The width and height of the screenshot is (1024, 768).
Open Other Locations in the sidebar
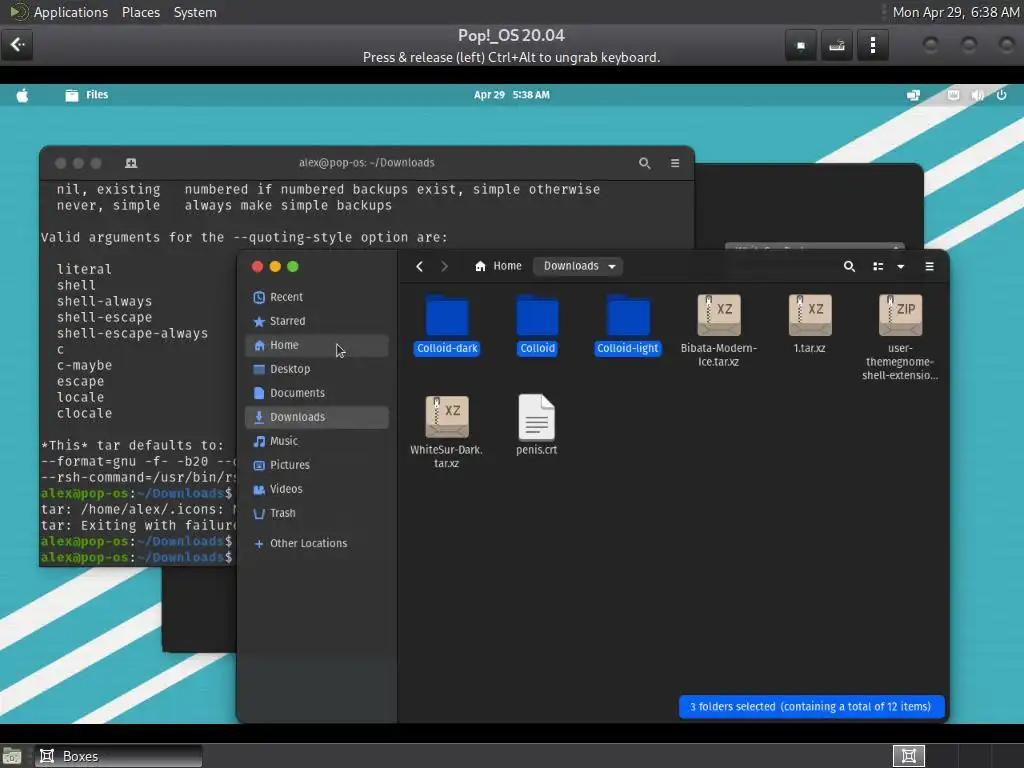[317, 543]
